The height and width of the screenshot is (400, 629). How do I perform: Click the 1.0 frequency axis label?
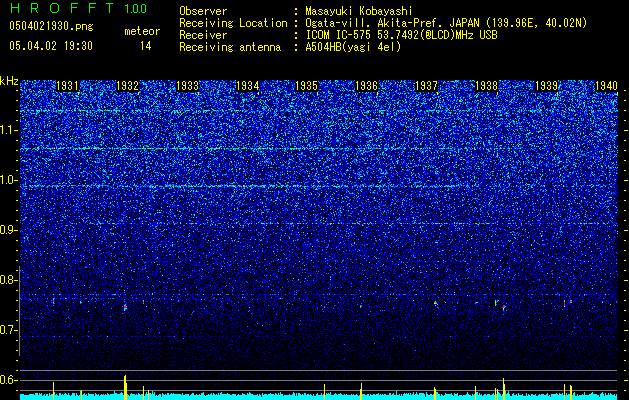(8, 180)
